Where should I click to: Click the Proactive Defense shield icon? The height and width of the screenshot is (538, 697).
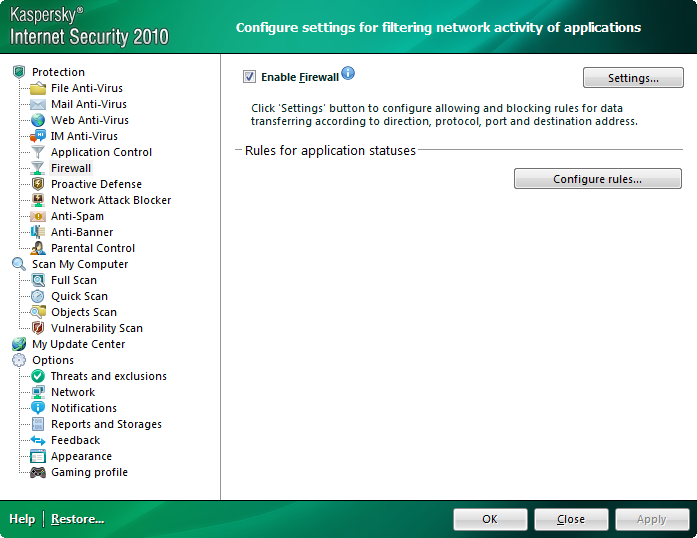(x=38, y=184)
